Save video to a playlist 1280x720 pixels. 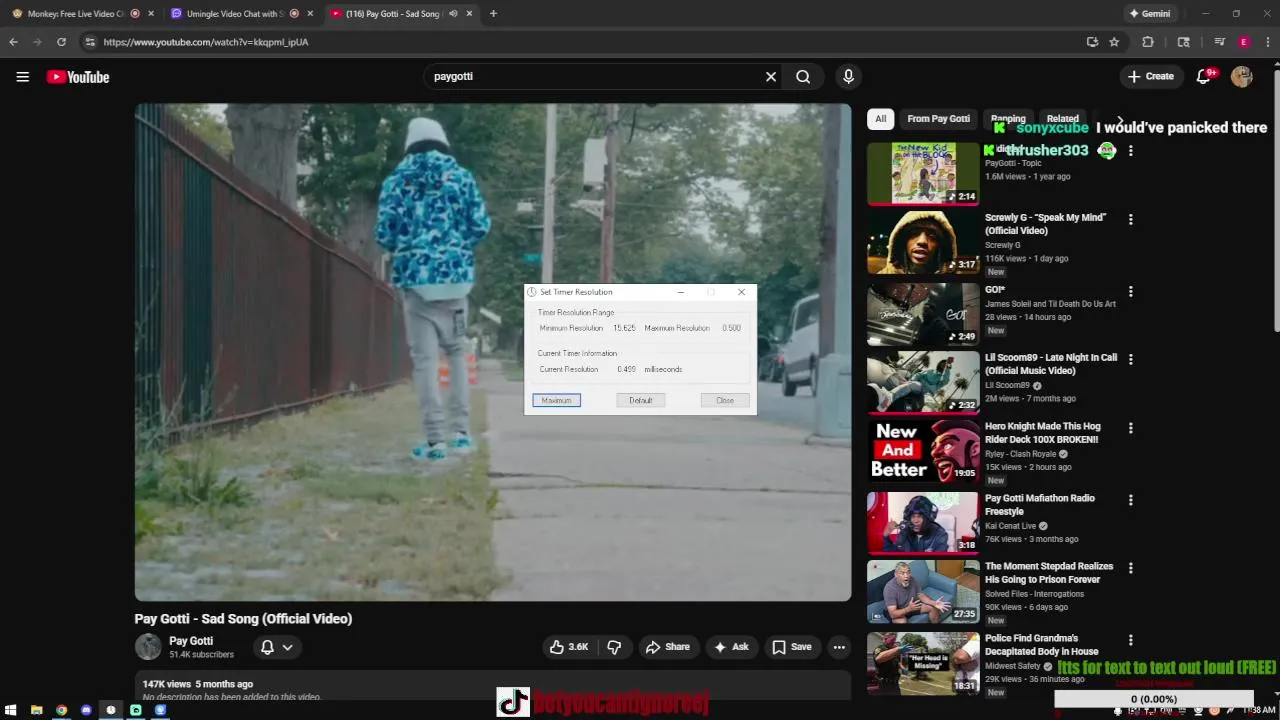click(x=791, y=647)
